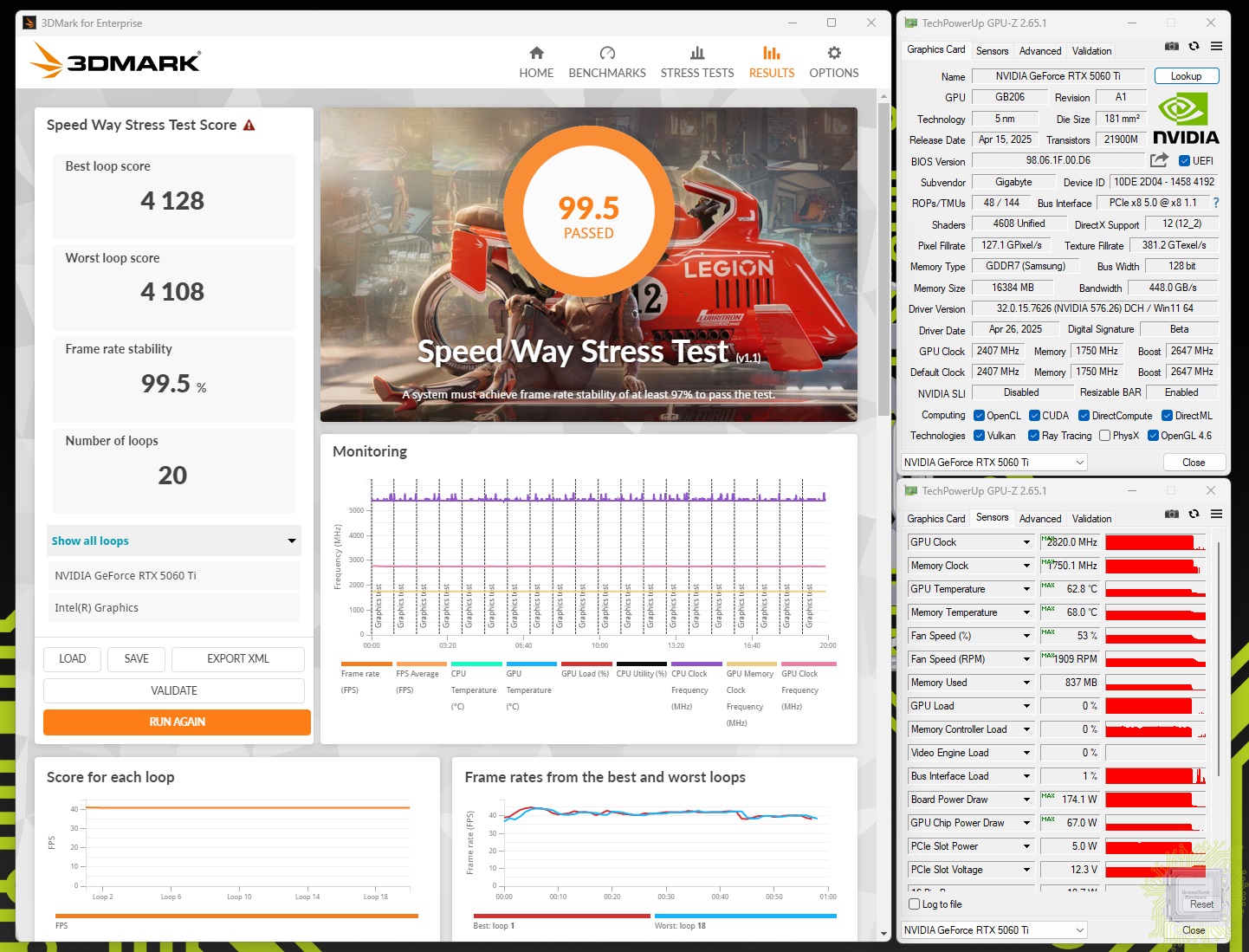Image resolution: width=1249 pixels, height=952 pixels.
Task: Click the Bus Interface question mark icon
Action: 1216,203
